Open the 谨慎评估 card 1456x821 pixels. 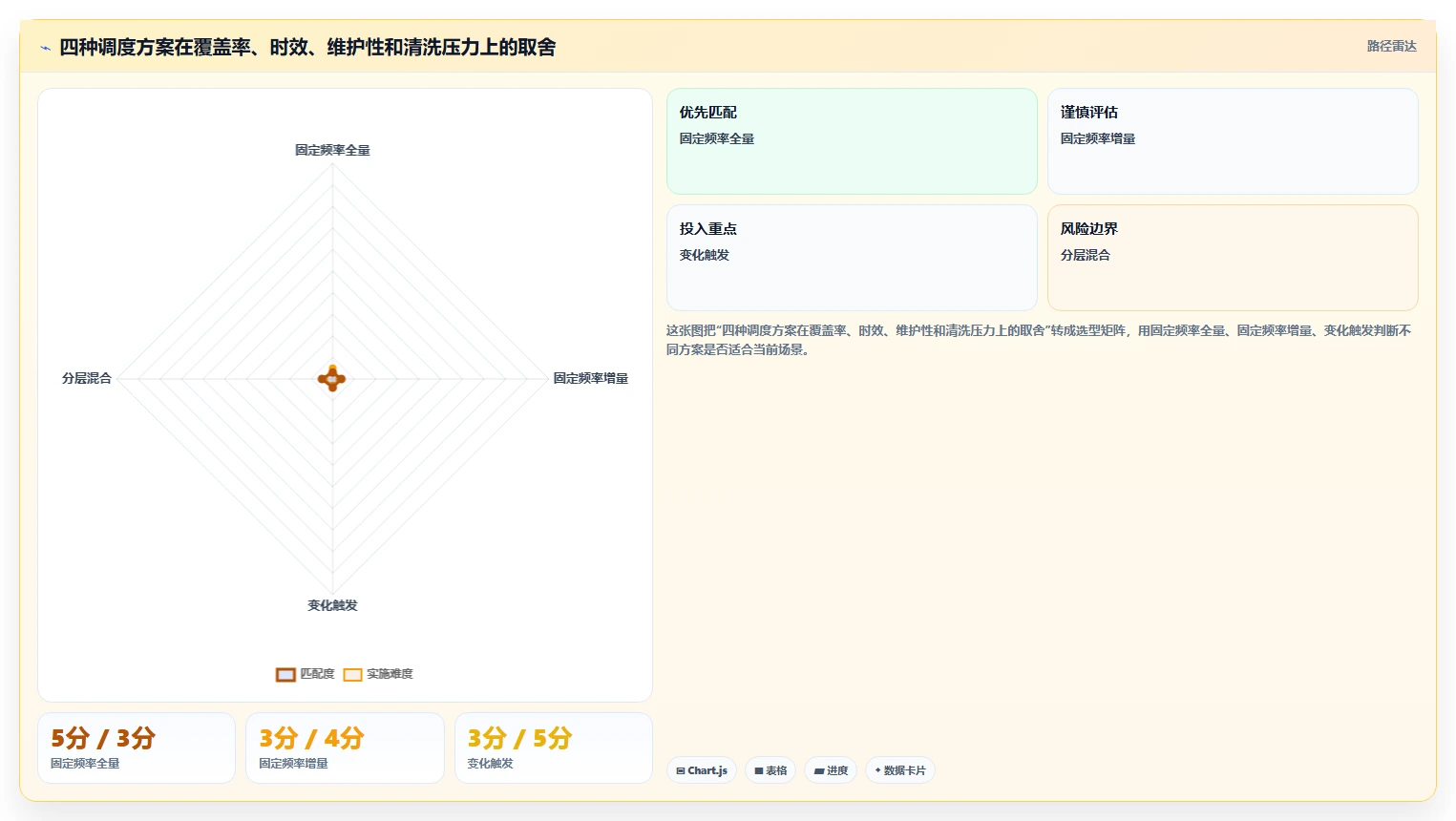coord(1233,141)
